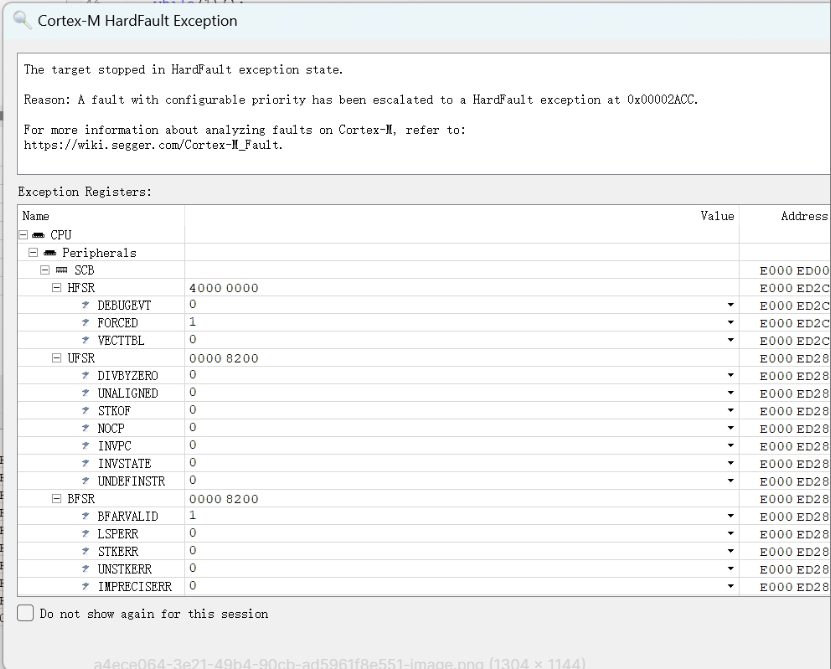Screen dimensions: 831x669
Task: Collapse the SCB tree node
Action: coord(45,270)
